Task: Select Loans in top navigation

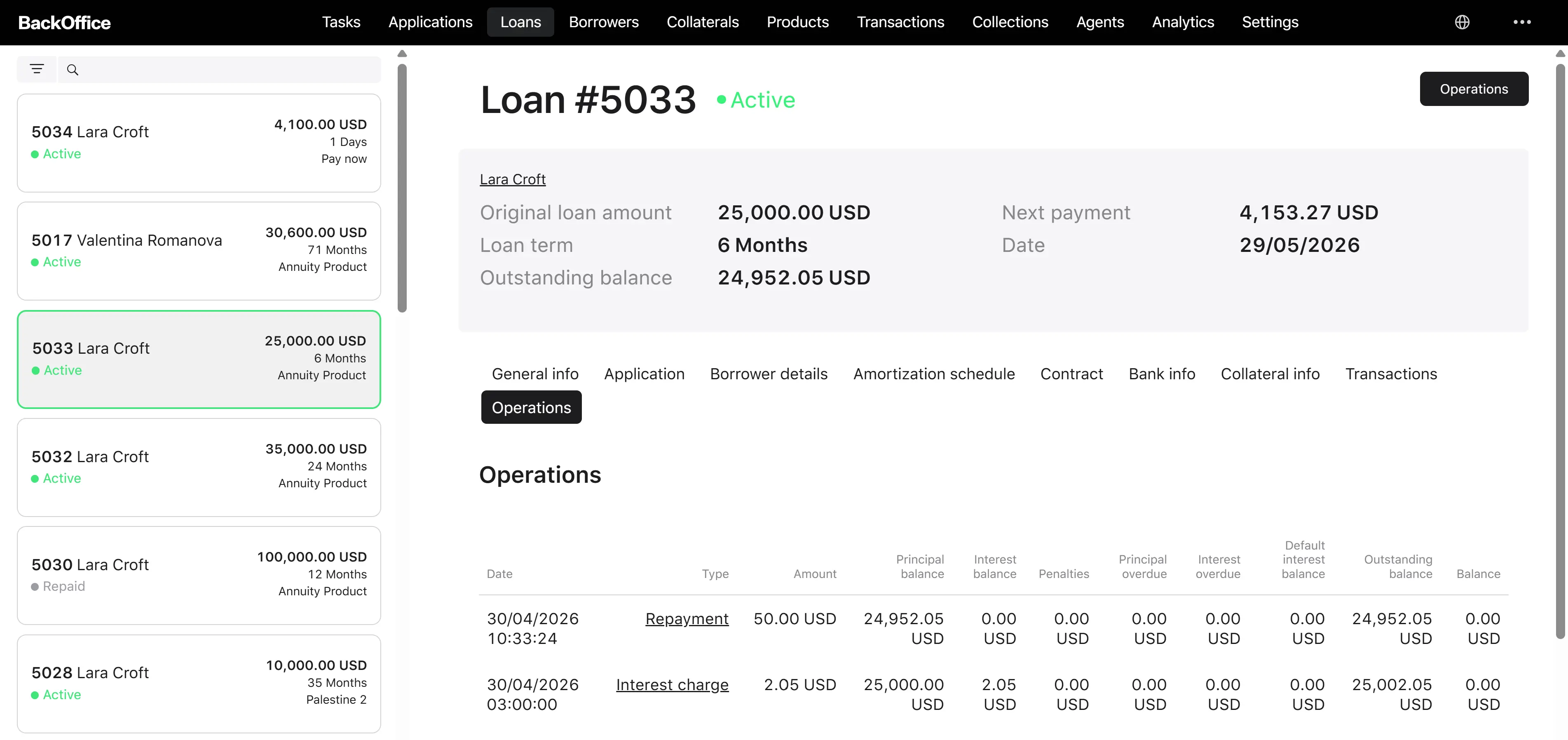Action: (x=520, y=22)
